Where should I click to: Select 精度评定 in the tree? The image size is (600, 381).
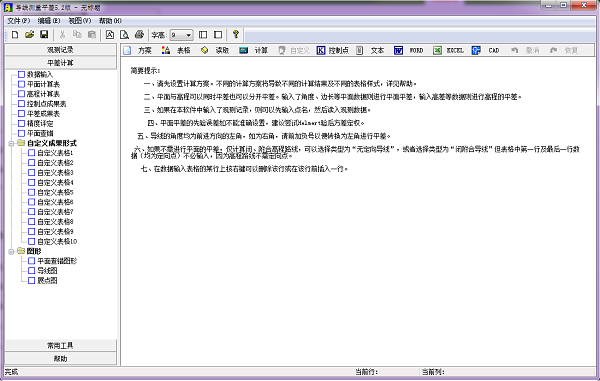pos(40,124)
